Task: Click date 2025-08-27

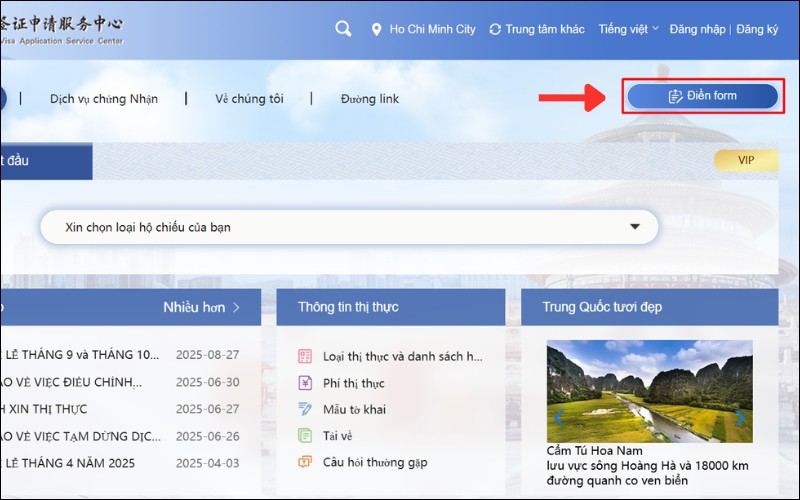Action: [207, 355]
